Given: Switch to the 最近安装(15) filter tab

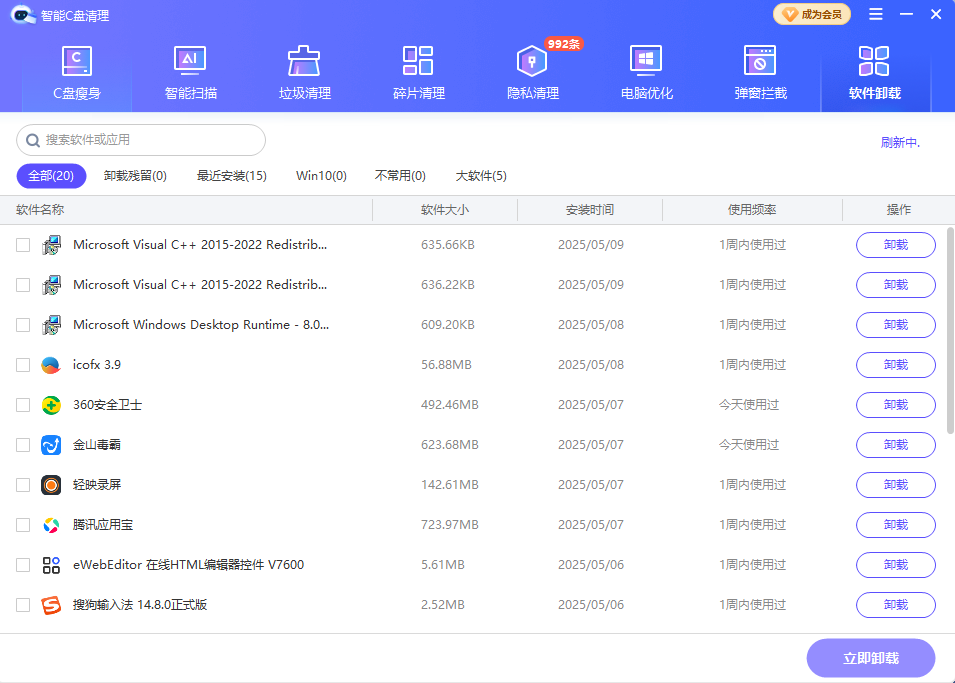Looking at the screenshot, I should click(231, 176).
